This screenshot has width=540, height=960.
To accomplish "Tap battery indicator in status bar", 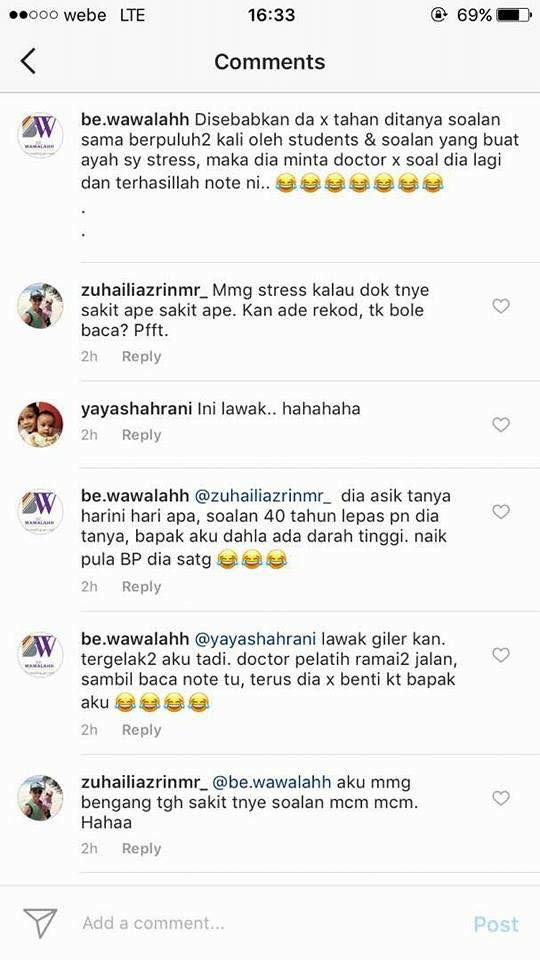I will click(x=514, y=15).
